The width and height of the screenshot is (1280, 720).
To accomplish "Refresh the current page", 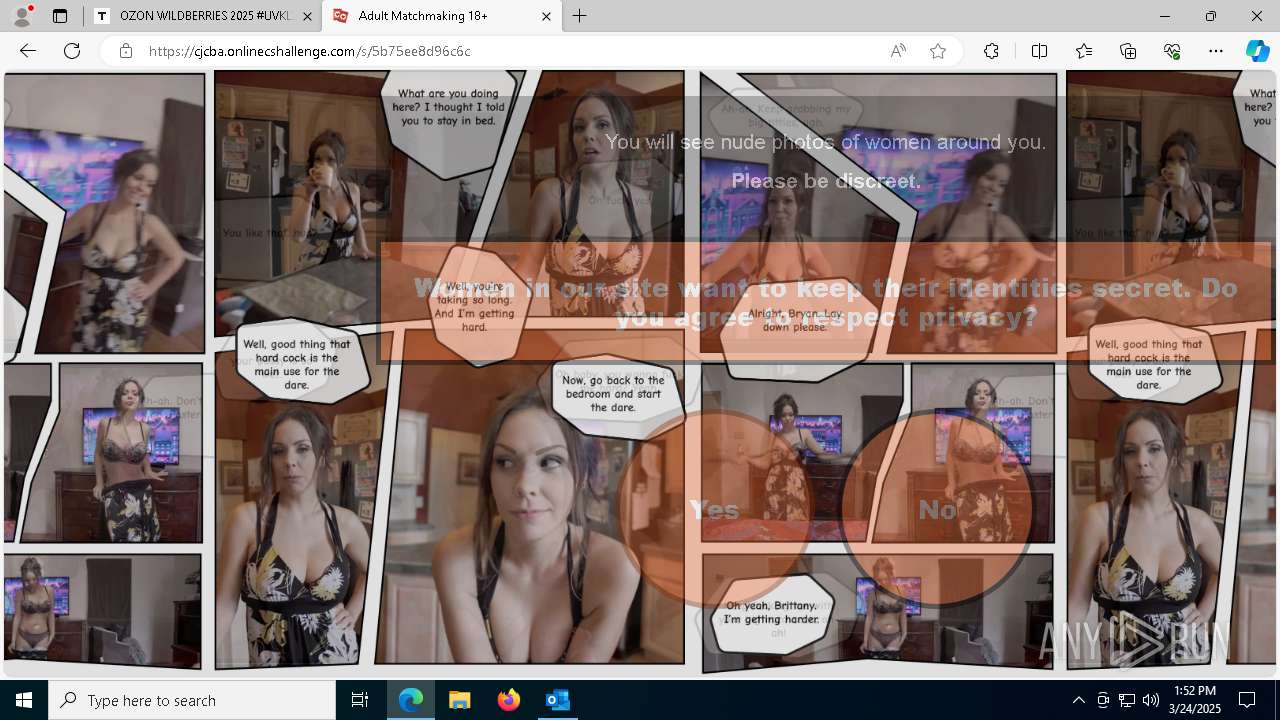I will click(x=72, y=51).
